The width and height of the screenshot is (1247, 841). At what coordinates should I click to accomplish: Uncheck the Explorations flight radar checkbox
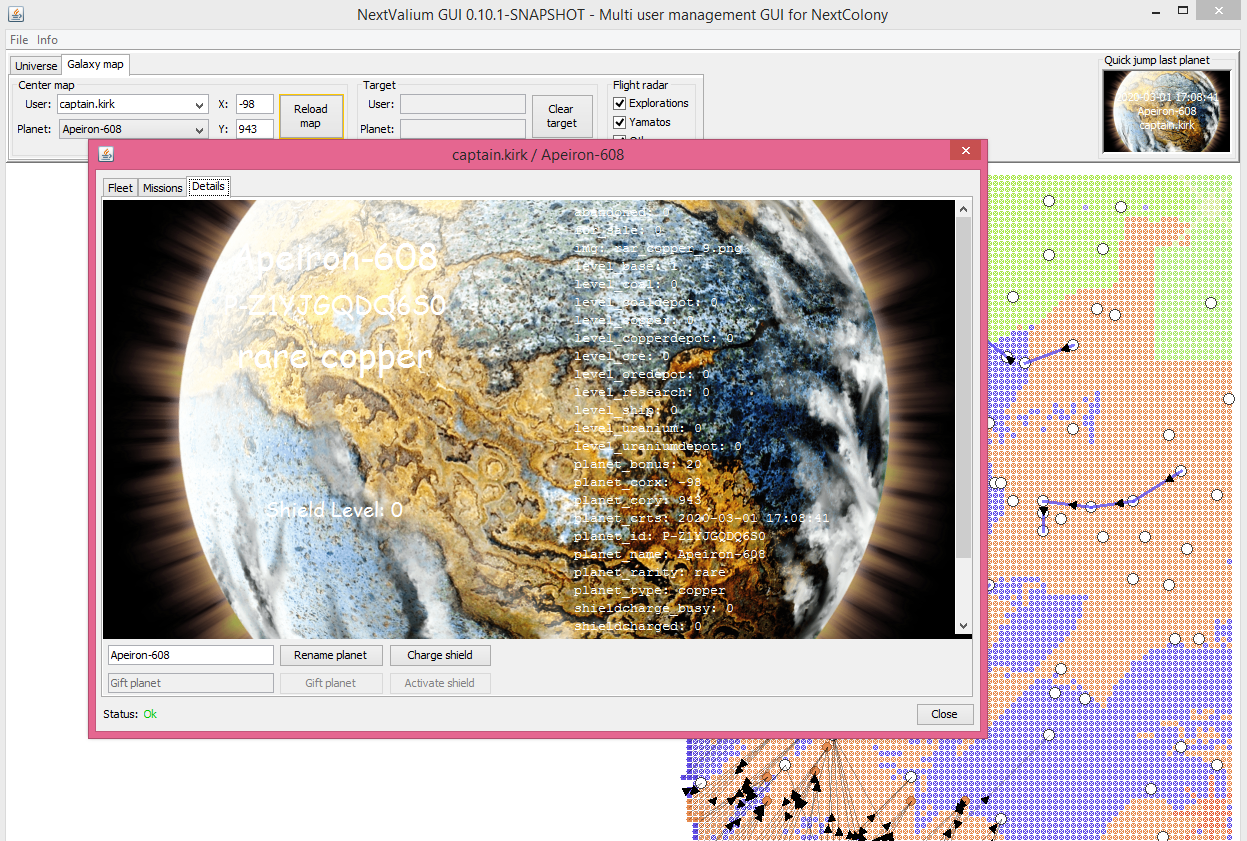coord(620,103)
